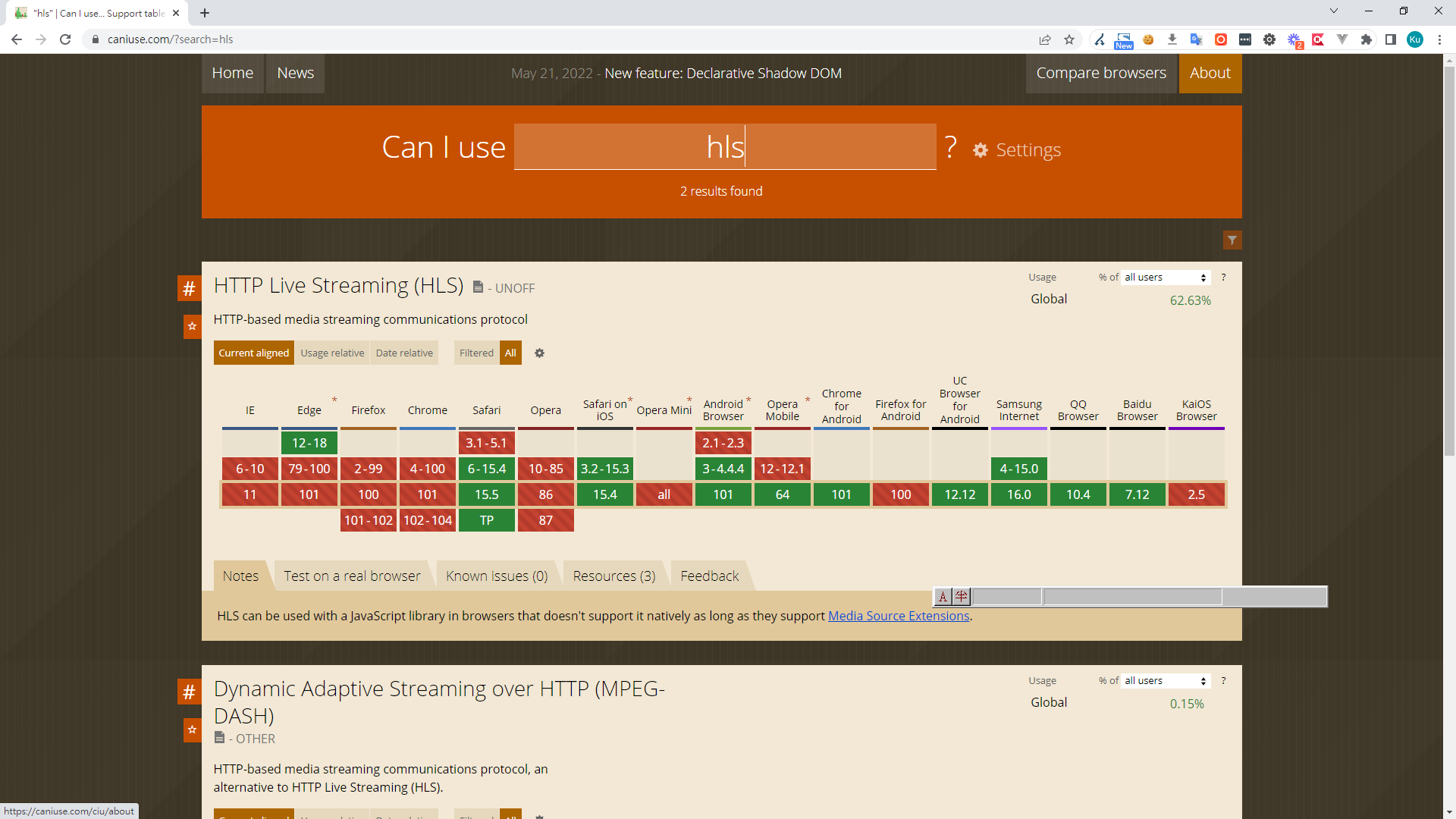The height and width of the screenshot is (819, 1456).
Task: Click the HLS hash permalink icon
Action: 189,288
